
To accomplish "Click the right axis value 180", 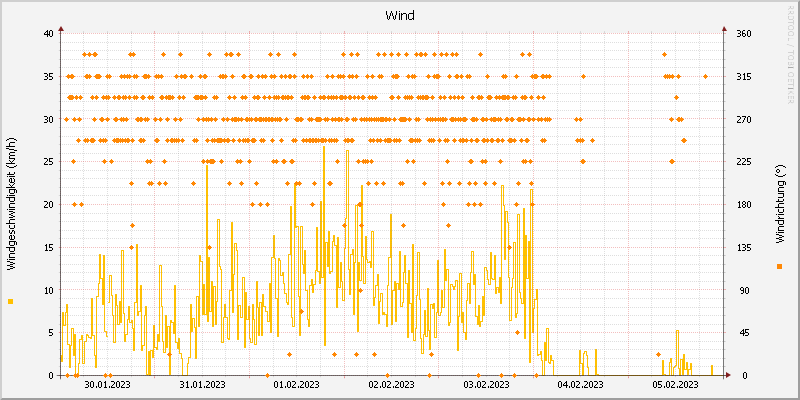I will [744, 205].
